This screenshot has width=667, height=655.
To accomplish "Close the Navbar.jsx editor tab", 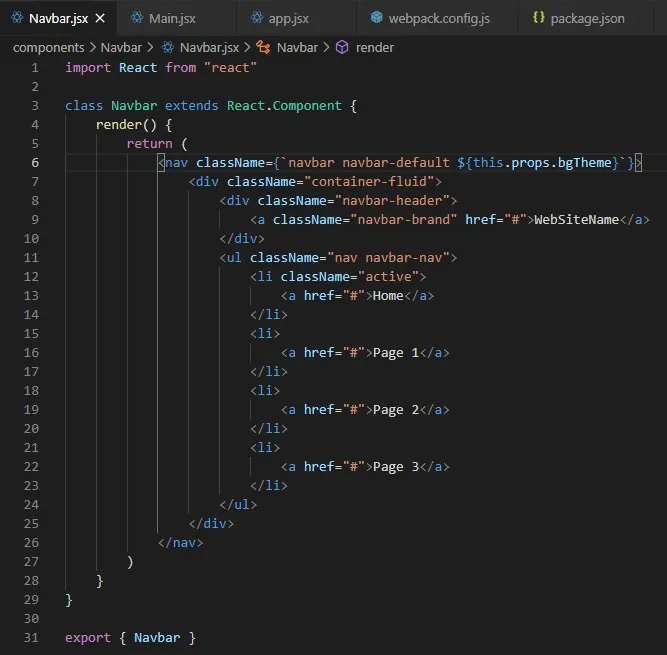I will point(100,17).
